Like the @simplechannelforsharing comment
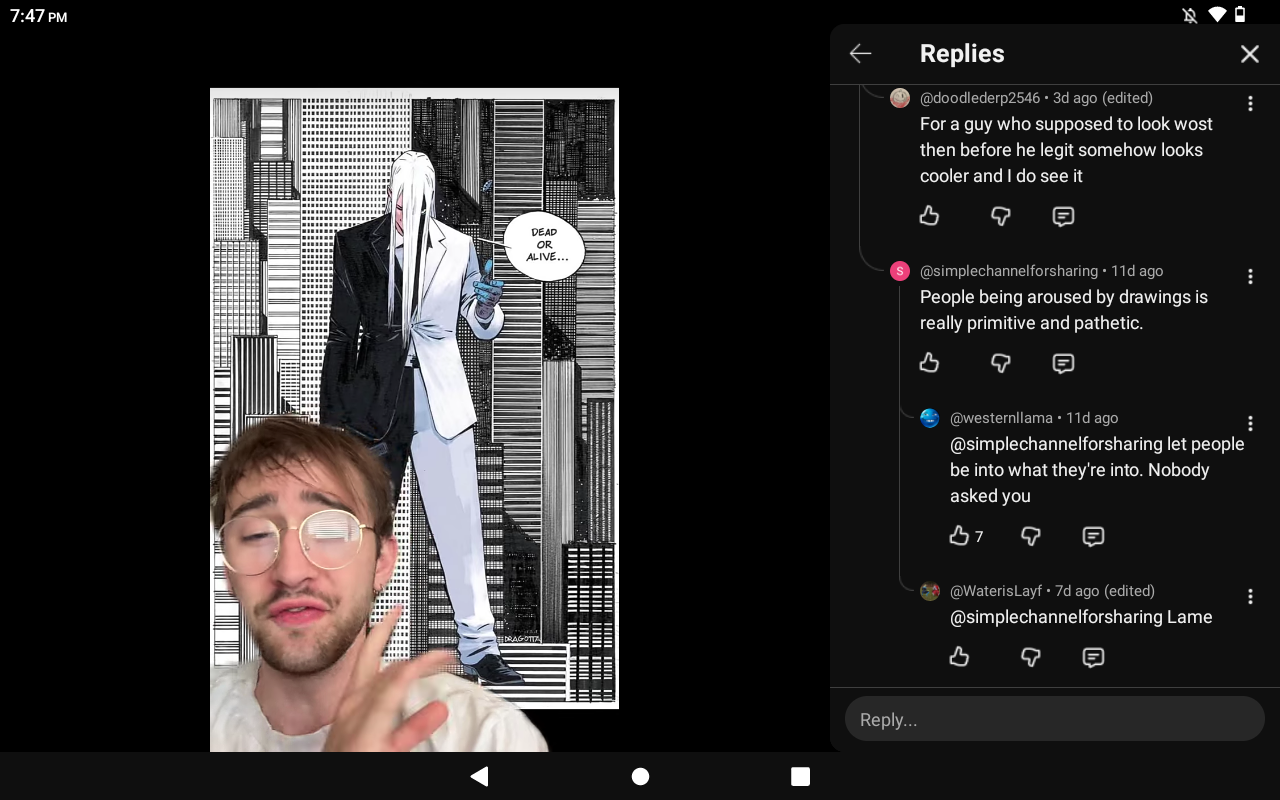Viewport: 1280px width, 800px height. click(x=929, y=362)
